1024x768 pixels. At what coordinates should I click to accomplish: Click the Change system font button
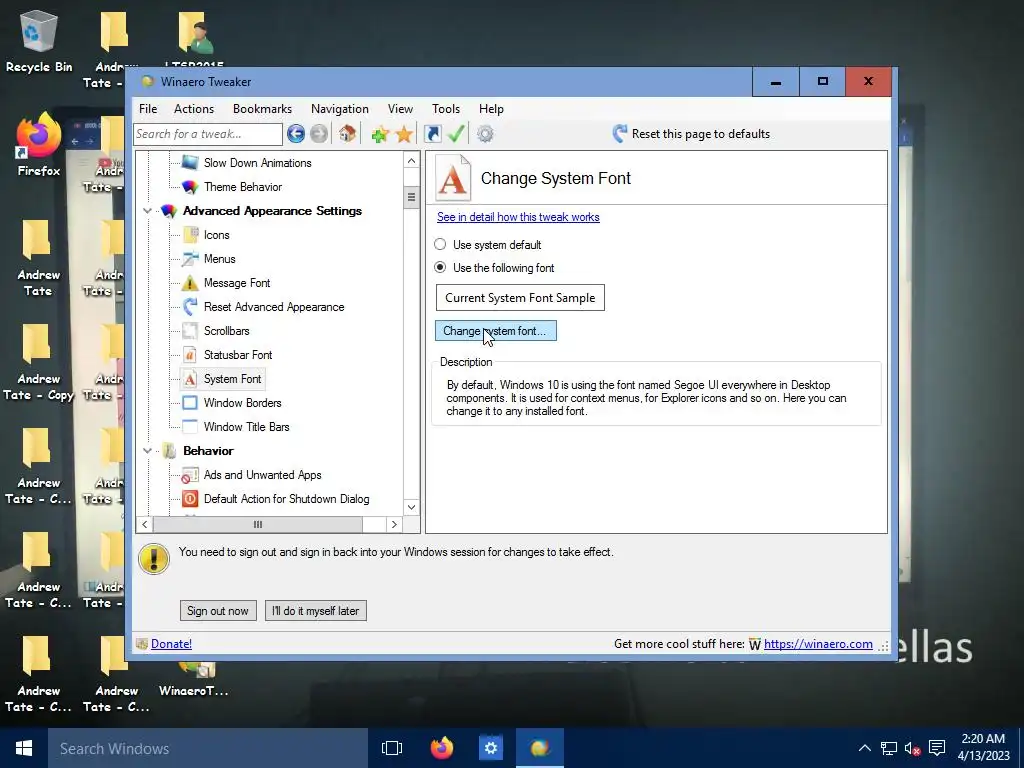pyautogui.click(x=496, y=331)
